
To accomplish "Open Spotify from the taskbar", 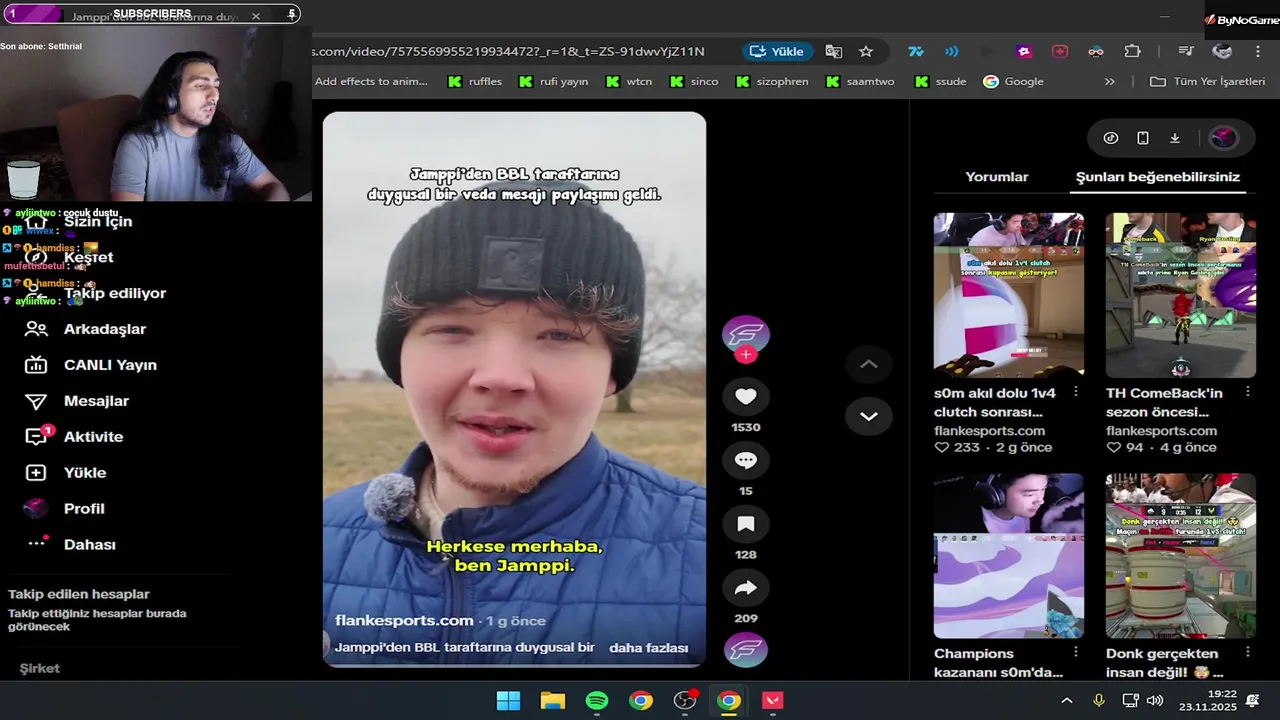I will coord(597,700).
